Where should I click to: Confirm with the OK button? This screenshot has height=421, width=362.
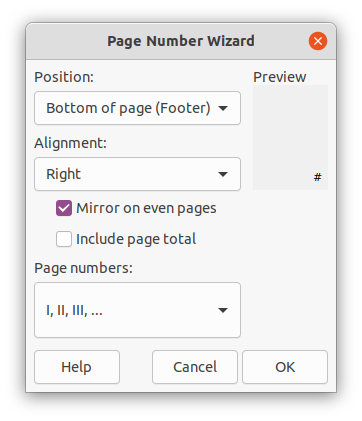pos(285,367)
